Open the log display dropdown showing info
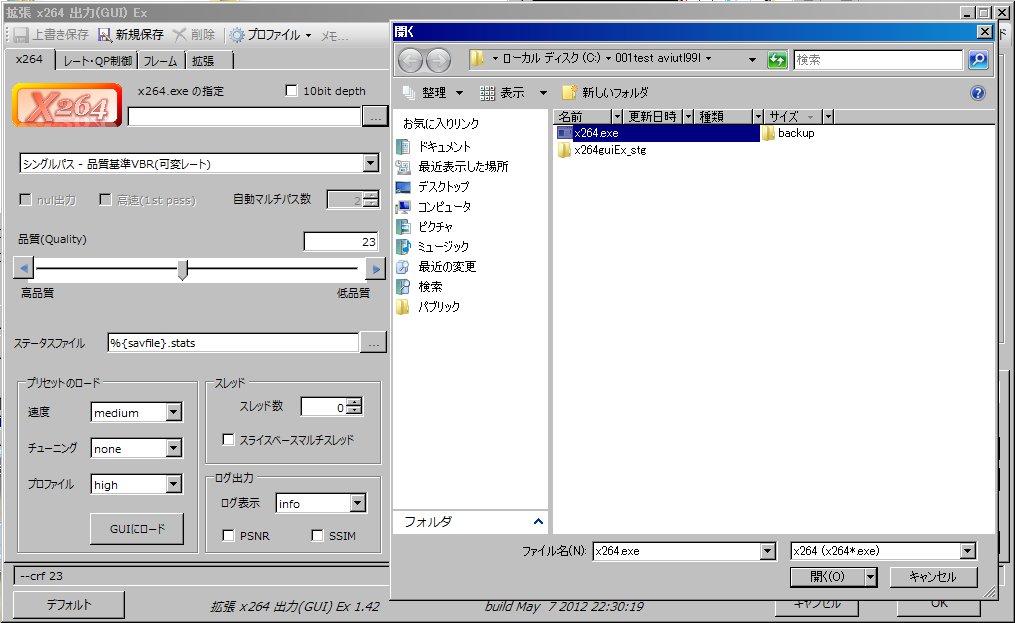The width and height of the screenshot is (1015, 623). [x=357, y=503]
